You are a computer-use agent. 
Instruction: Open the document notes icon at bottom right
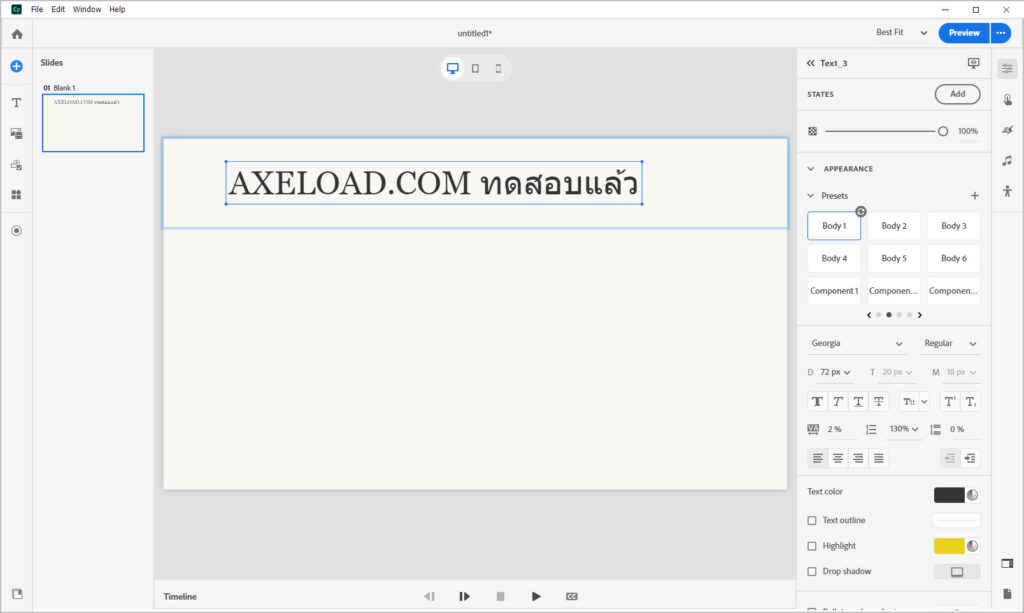pyautogui.click(x=1007, y=593)
